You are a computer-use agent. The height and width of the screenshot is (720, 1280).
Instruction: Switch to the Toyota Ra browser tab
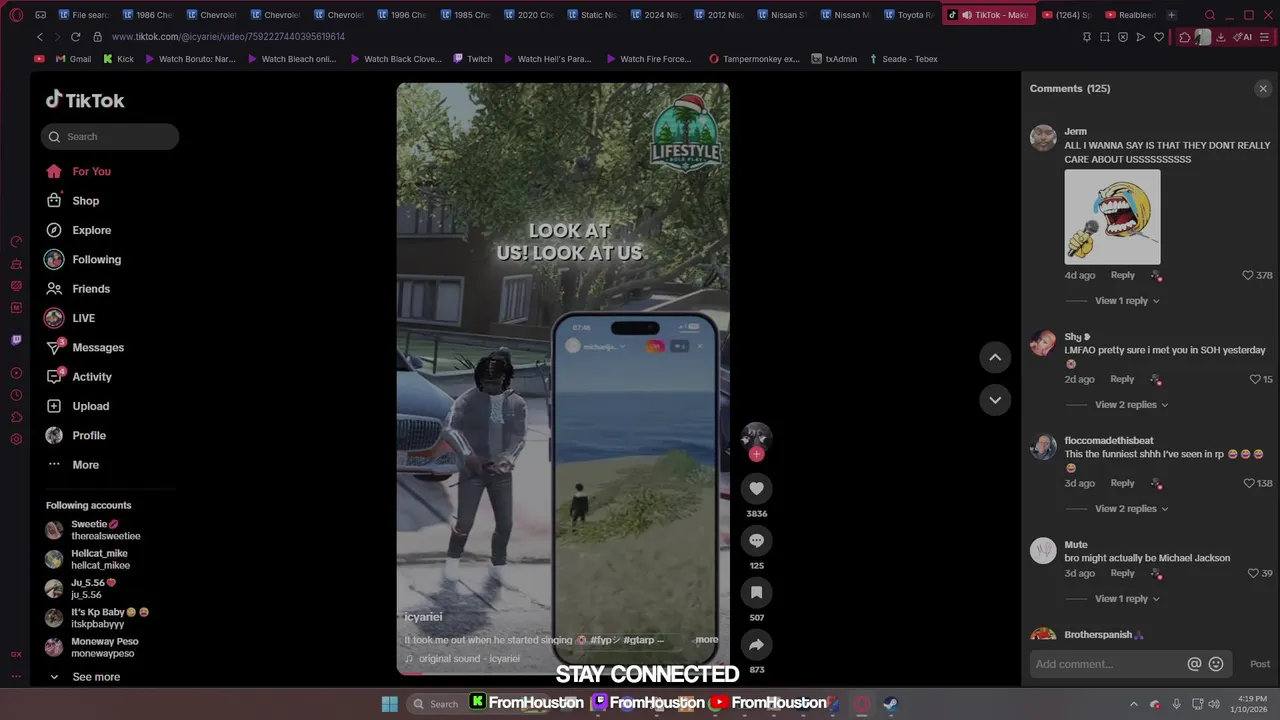[908, 15]
